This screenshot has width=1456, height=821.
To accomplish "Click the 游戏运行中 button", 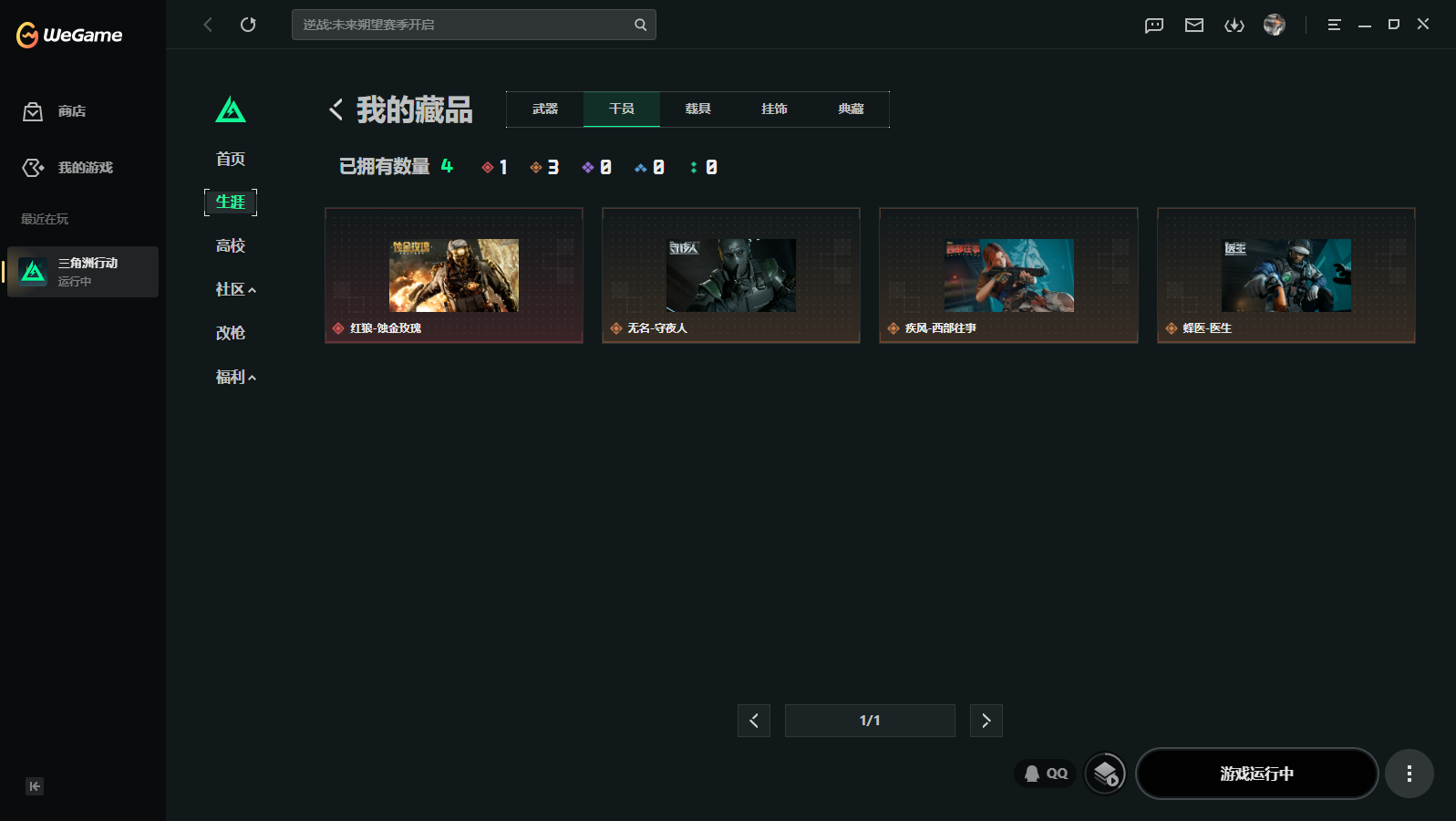I will (1257, 774).
